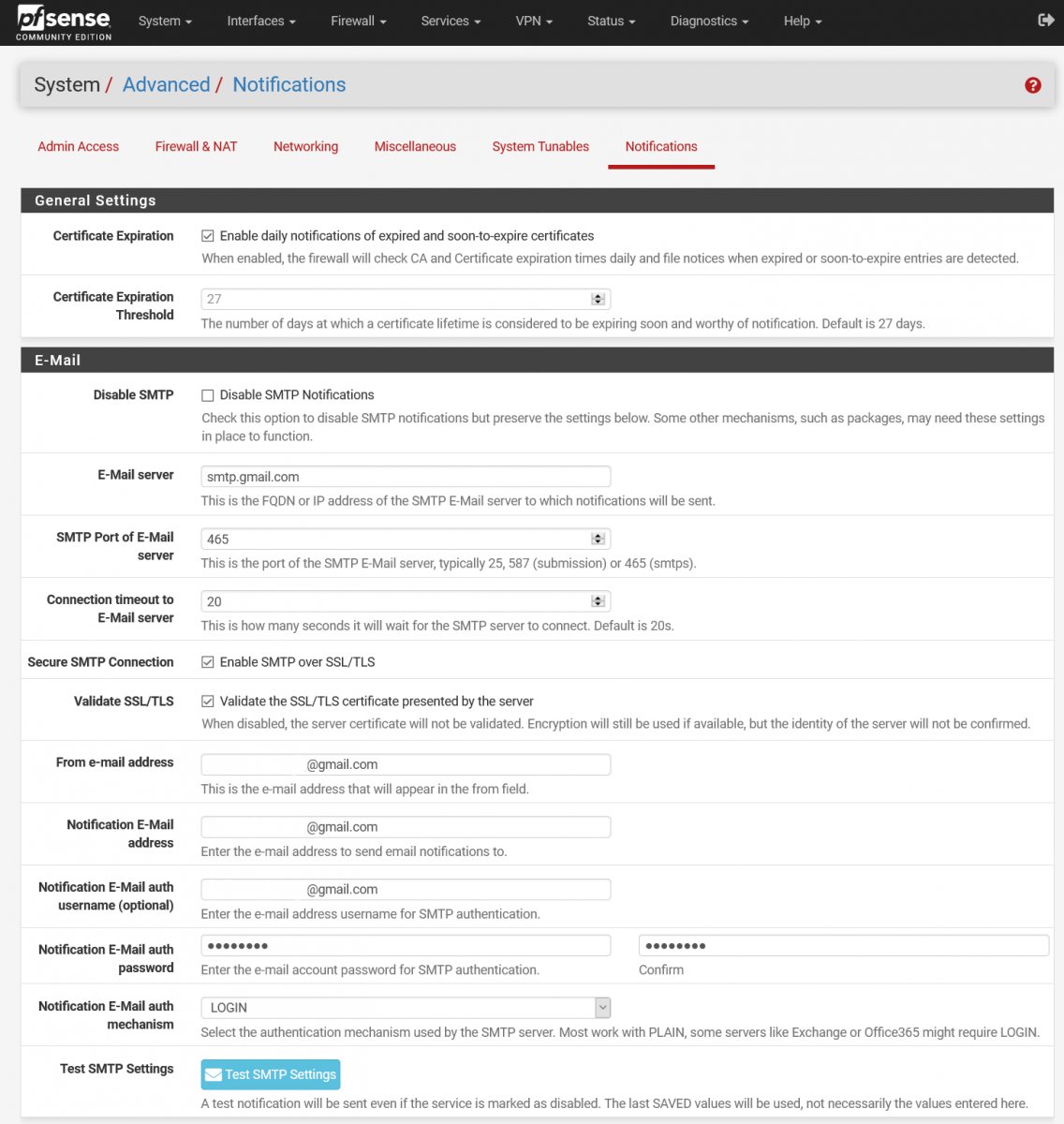Switch to the System Tunables tab
This screenshot has width=1064, height=1124.
tap(540, 146)
